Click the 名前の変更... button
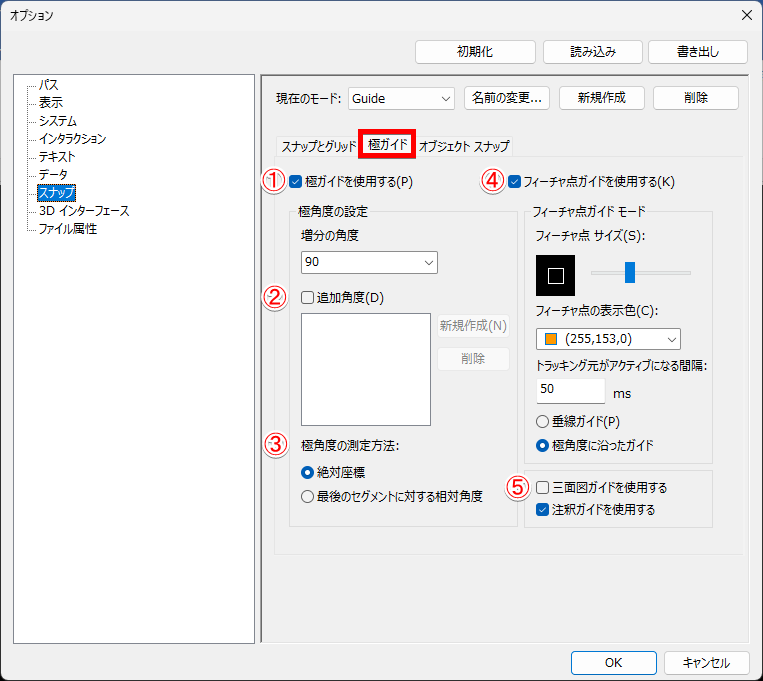The height and width of the screenshot is (681, 763). pos(507,98)
